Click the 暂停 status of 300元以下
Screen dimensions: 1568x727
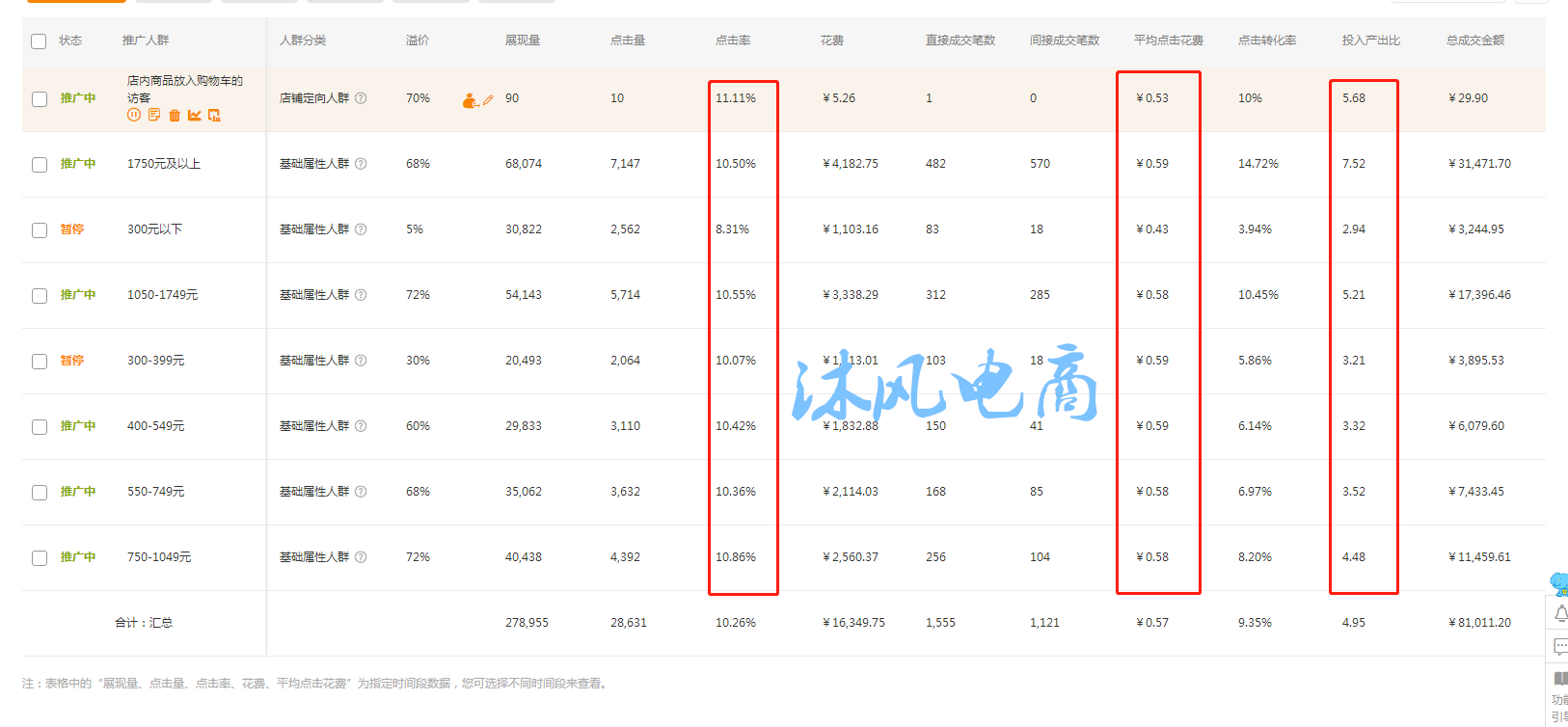[72, 229]
